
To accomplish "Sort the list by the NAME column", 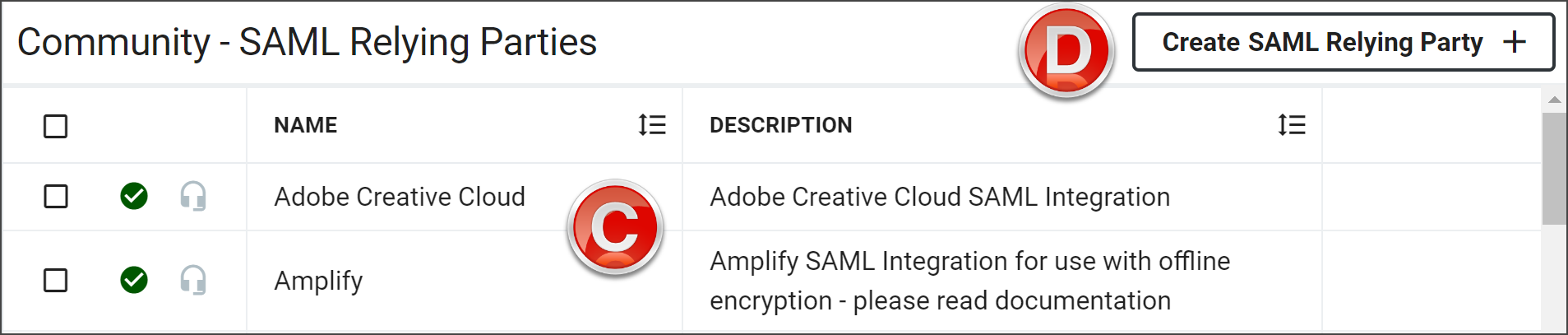I will [652, 125].
